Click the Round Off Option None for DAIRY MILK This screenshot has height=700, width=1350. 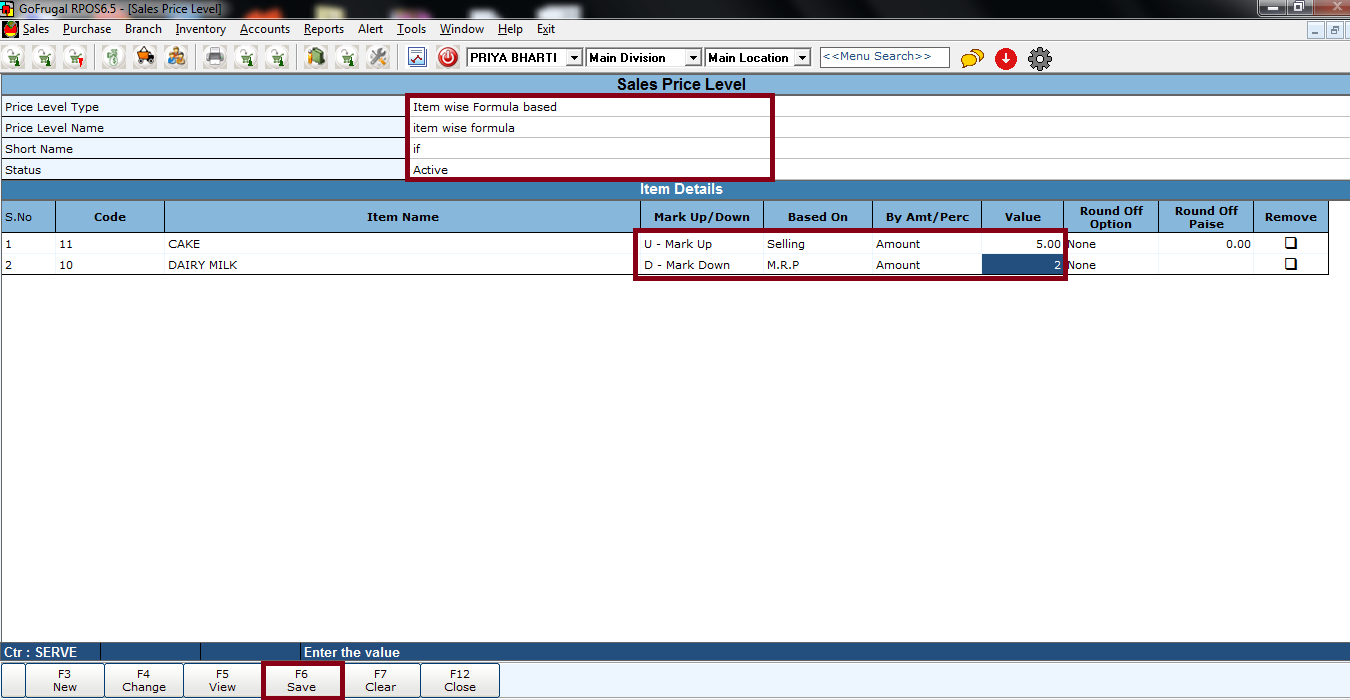point(1111,265)
